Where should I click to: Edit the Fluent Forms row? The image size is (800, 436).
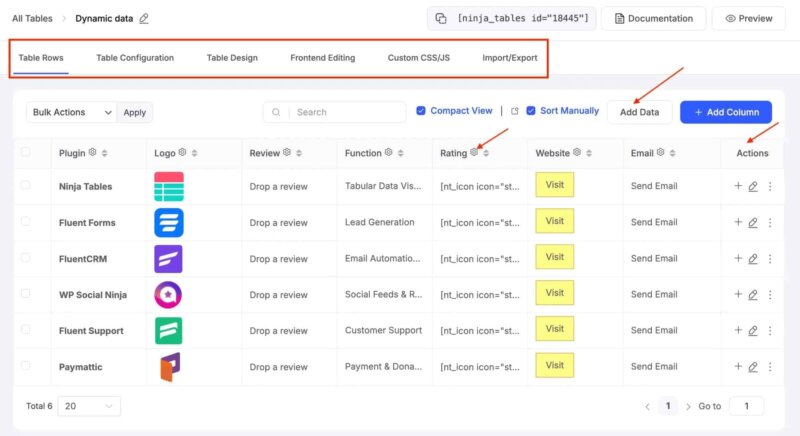pos(753,222)
